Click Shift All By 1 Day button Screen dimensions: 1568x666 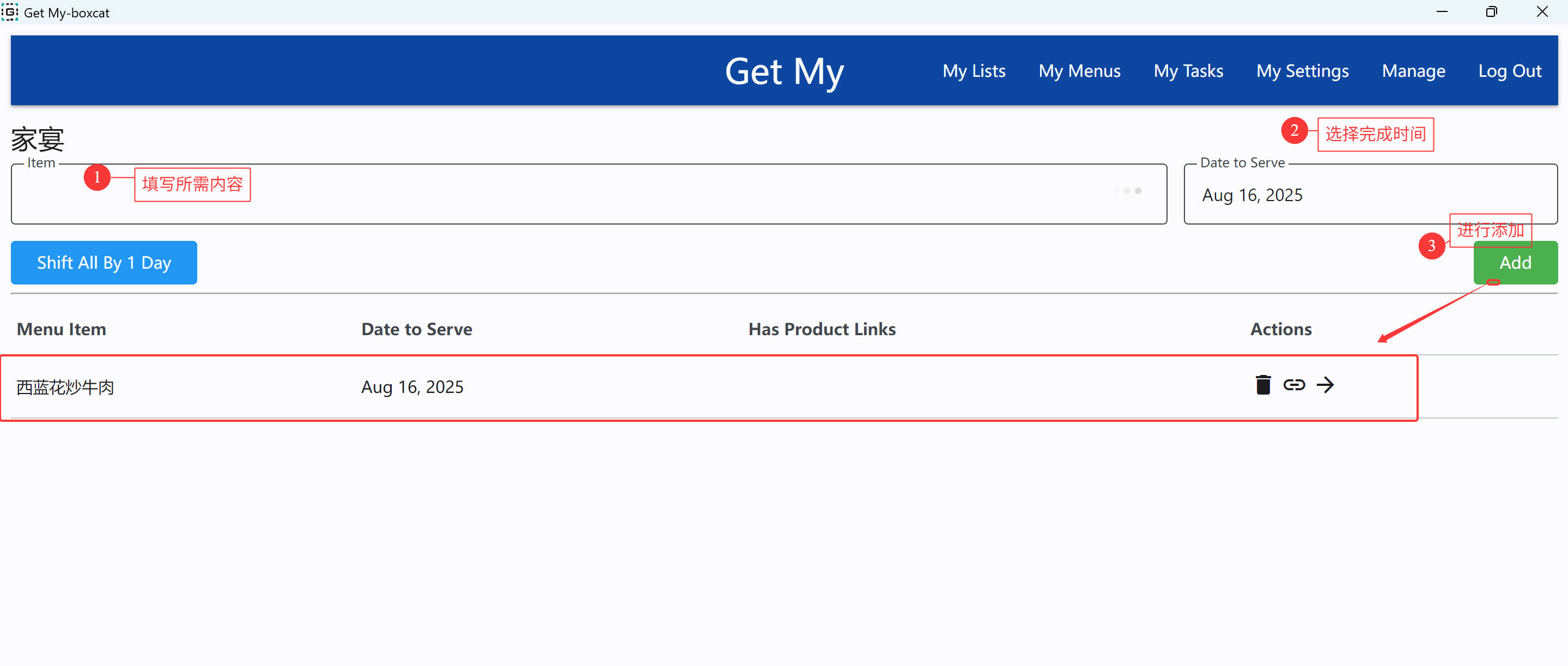[x=104, y=262]
